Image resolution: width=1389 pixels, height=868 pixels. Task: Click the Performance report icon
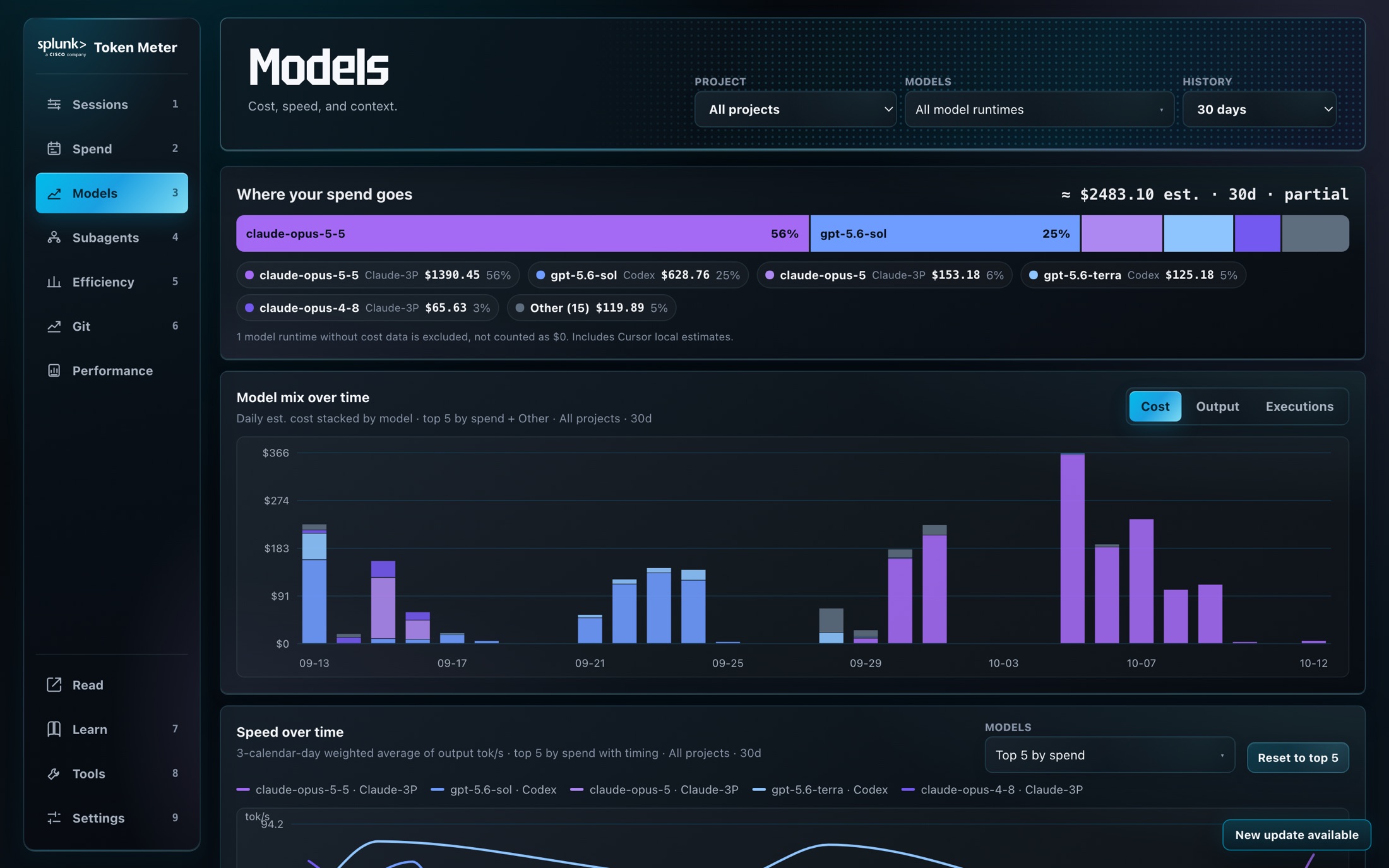[54, 371]
